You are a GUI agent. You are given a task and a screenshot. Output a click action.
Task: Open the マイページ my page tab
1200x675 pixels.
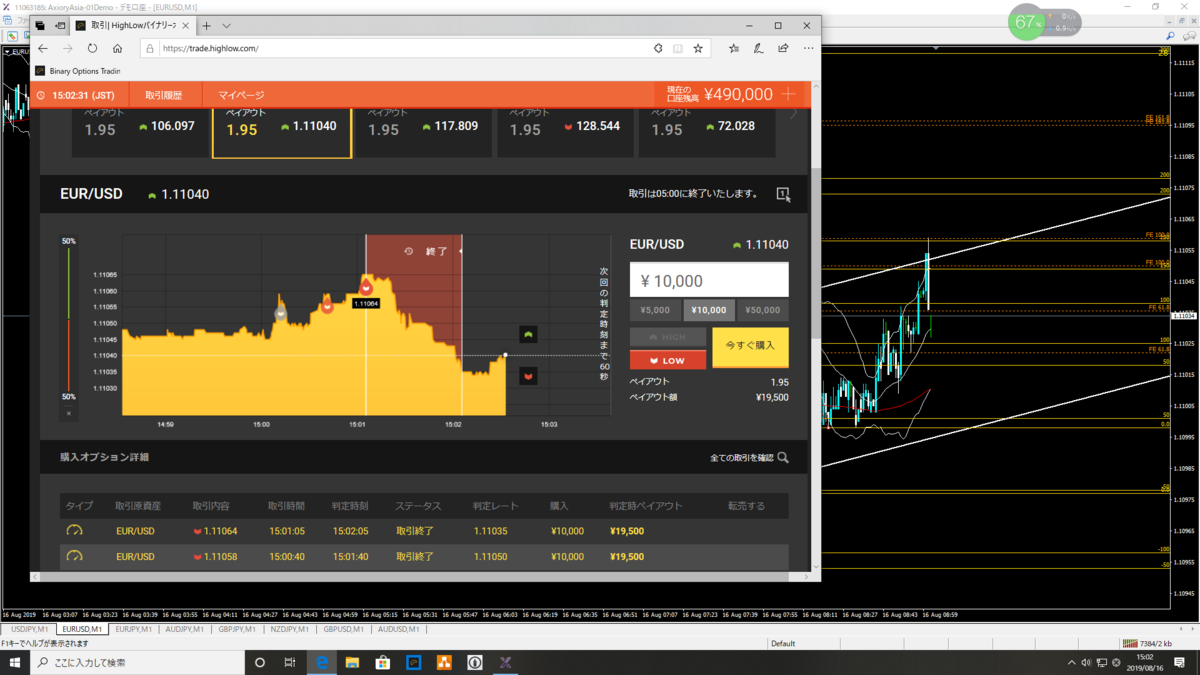(241, 95)
